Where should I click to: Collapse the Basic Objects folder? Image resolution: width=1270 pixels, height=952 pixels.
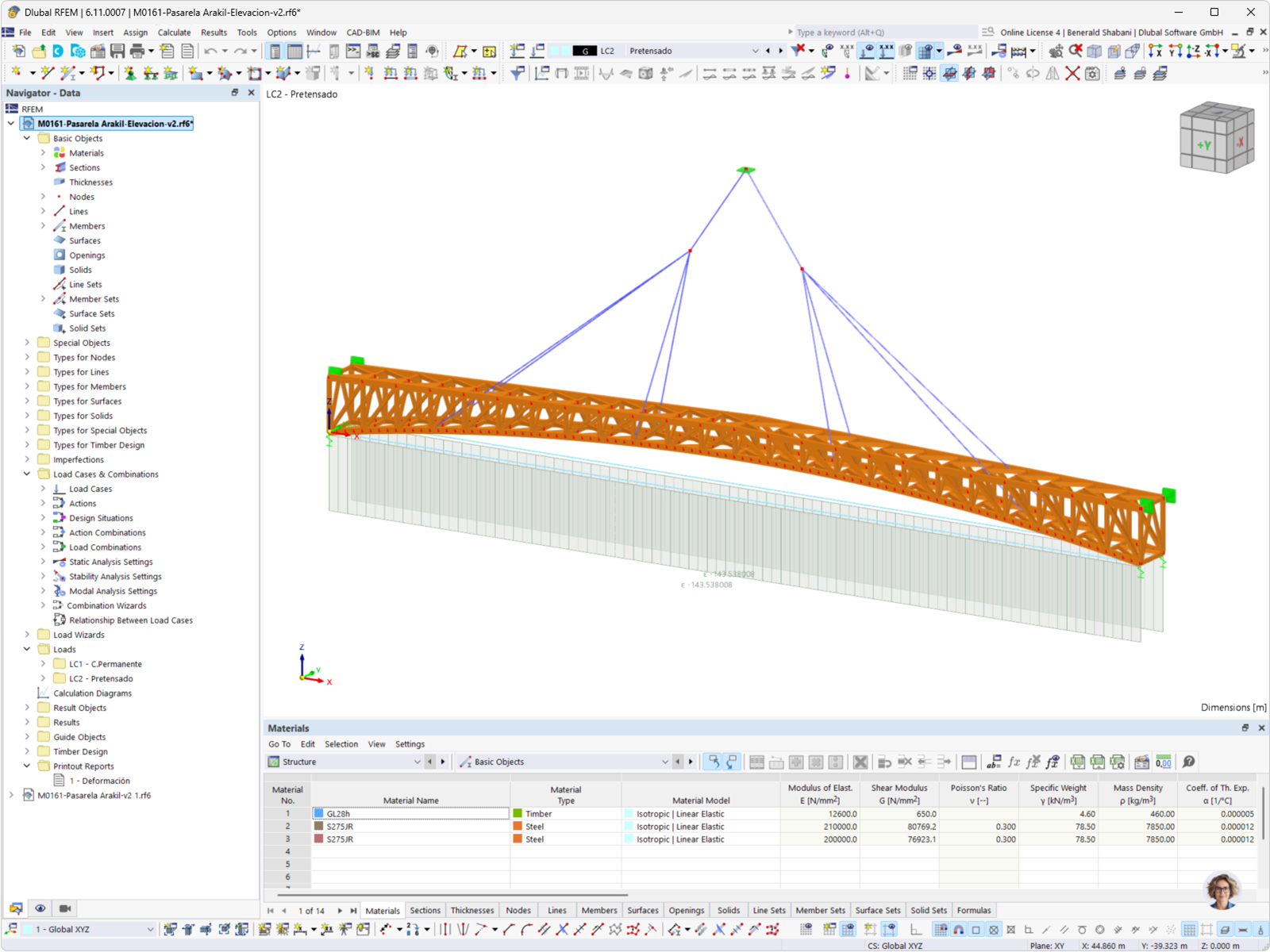tap(27, 138)
